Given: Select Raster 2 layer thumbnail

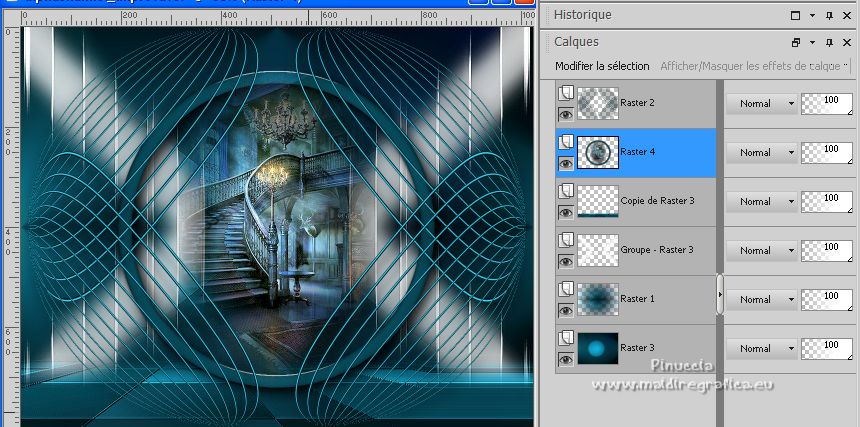Looking at the screenshot, I should point(598,103).
